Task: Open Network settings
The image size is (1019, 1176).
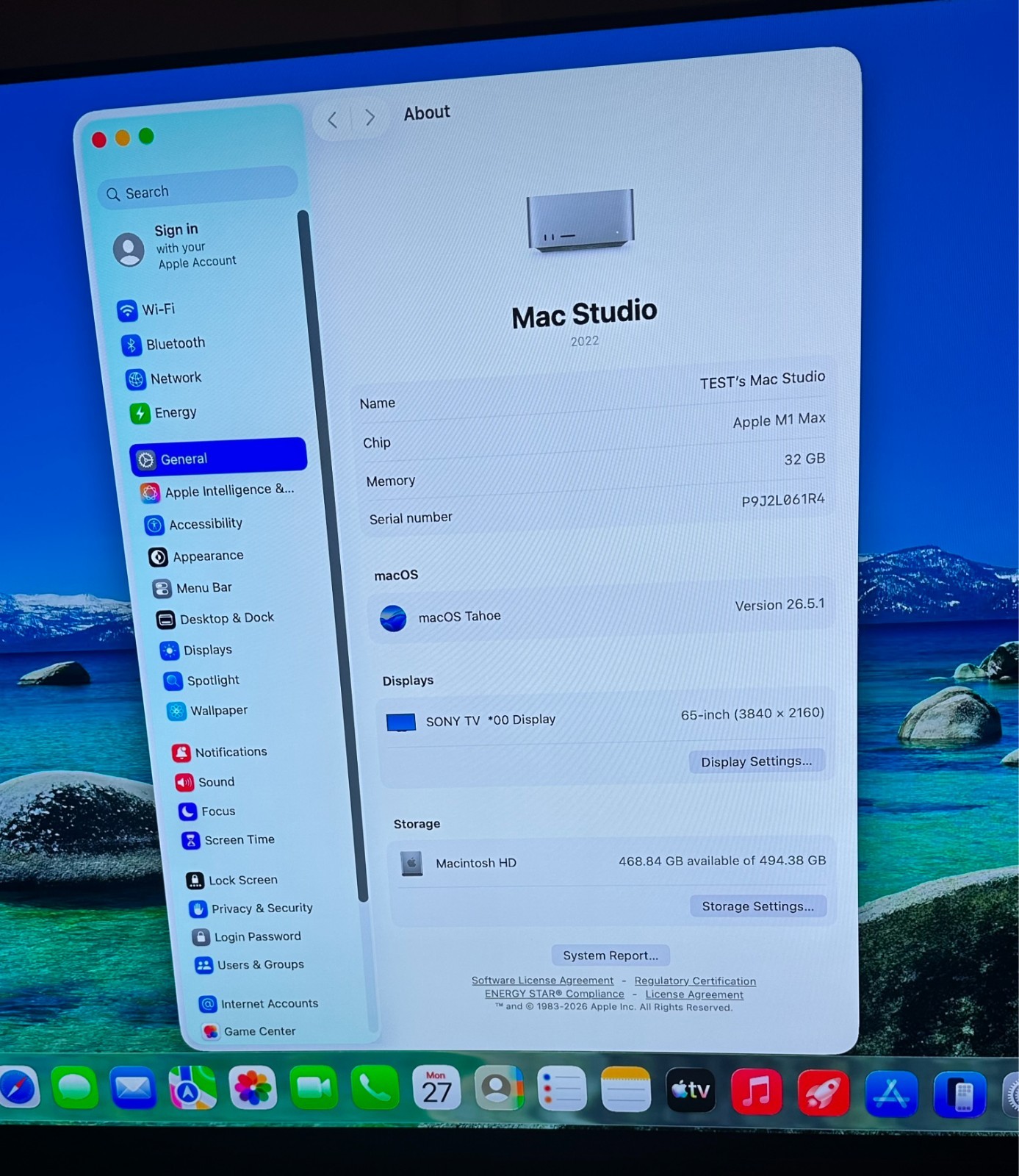Action: 164,379
